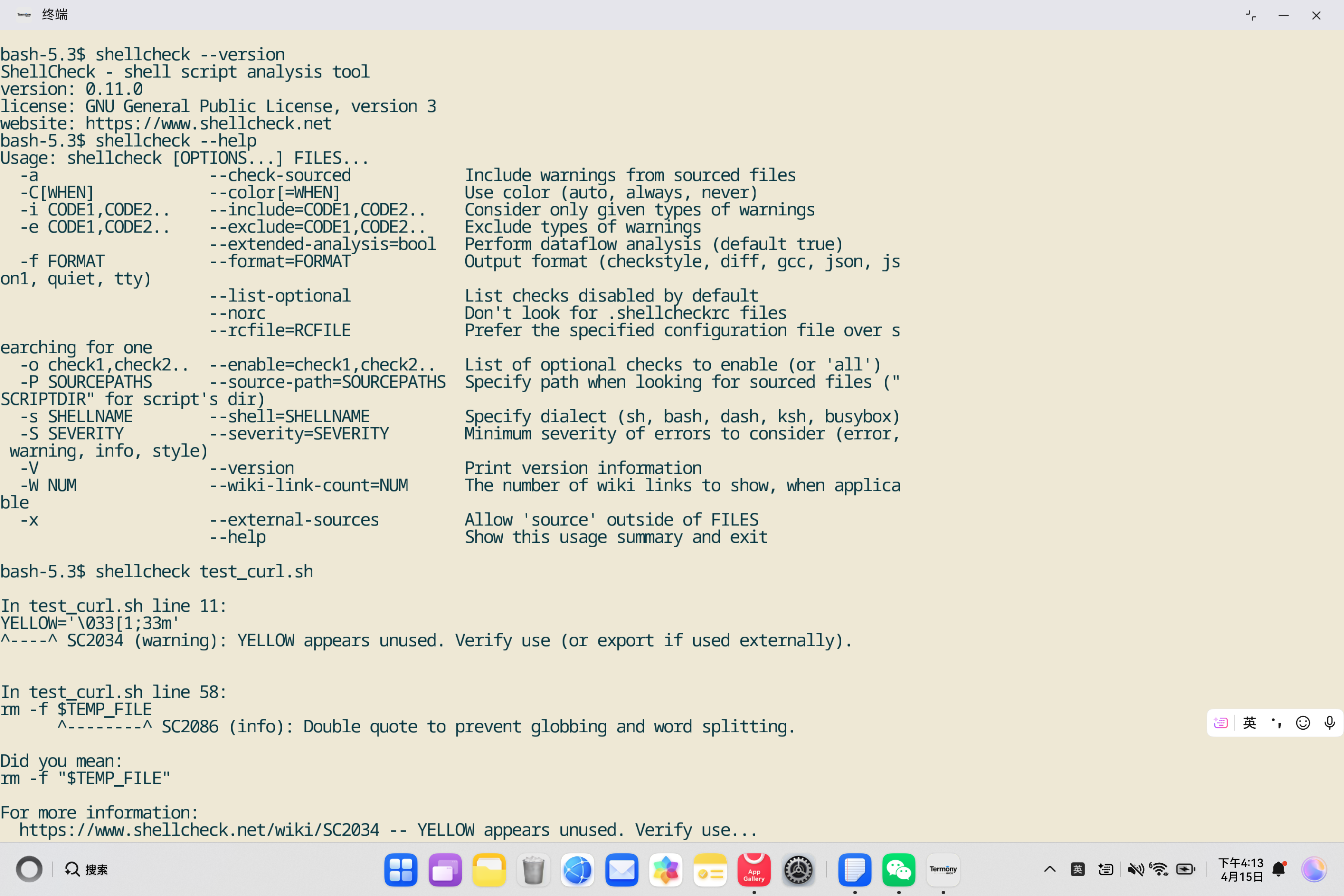Open the Mail app icon
Image resolution: width=1344 pixels, height=896 pixels.
[x=621, y=869]
